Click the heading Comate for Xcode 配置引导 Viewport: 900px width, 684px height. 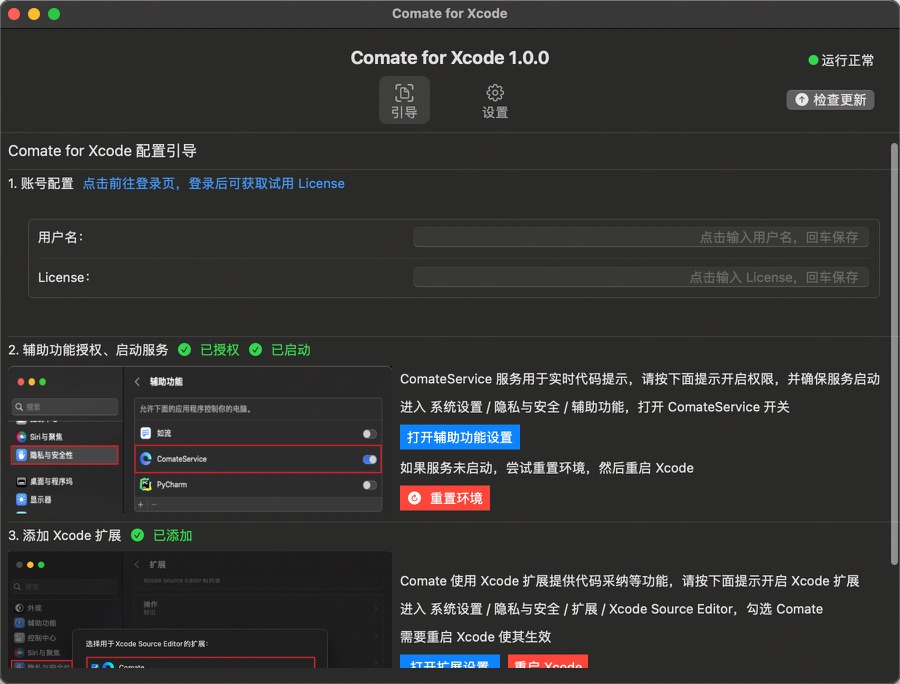(x=102, y=151)
